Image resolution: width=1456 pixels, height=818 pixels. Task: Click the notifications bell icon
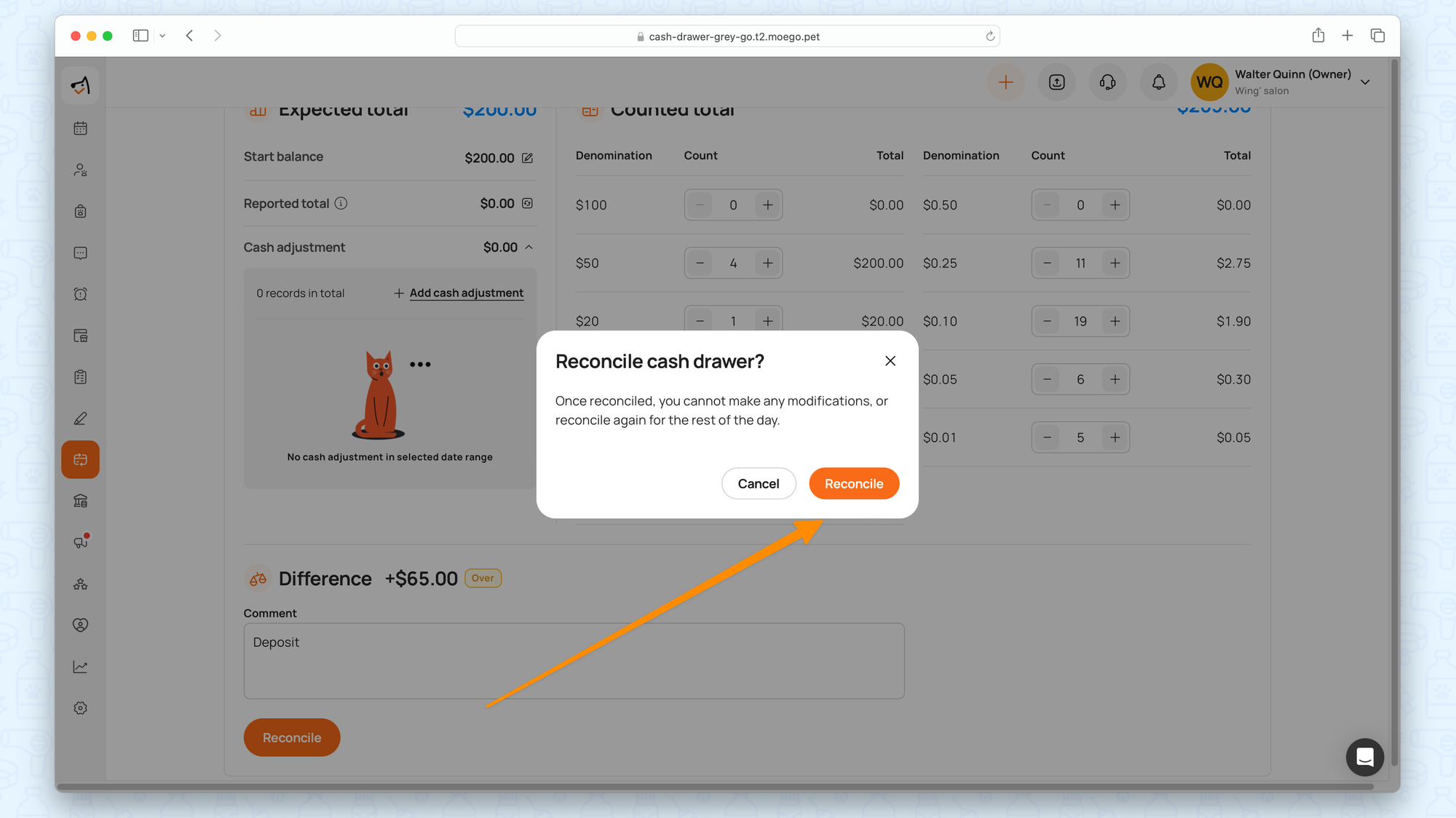(x=1158, y=82)
